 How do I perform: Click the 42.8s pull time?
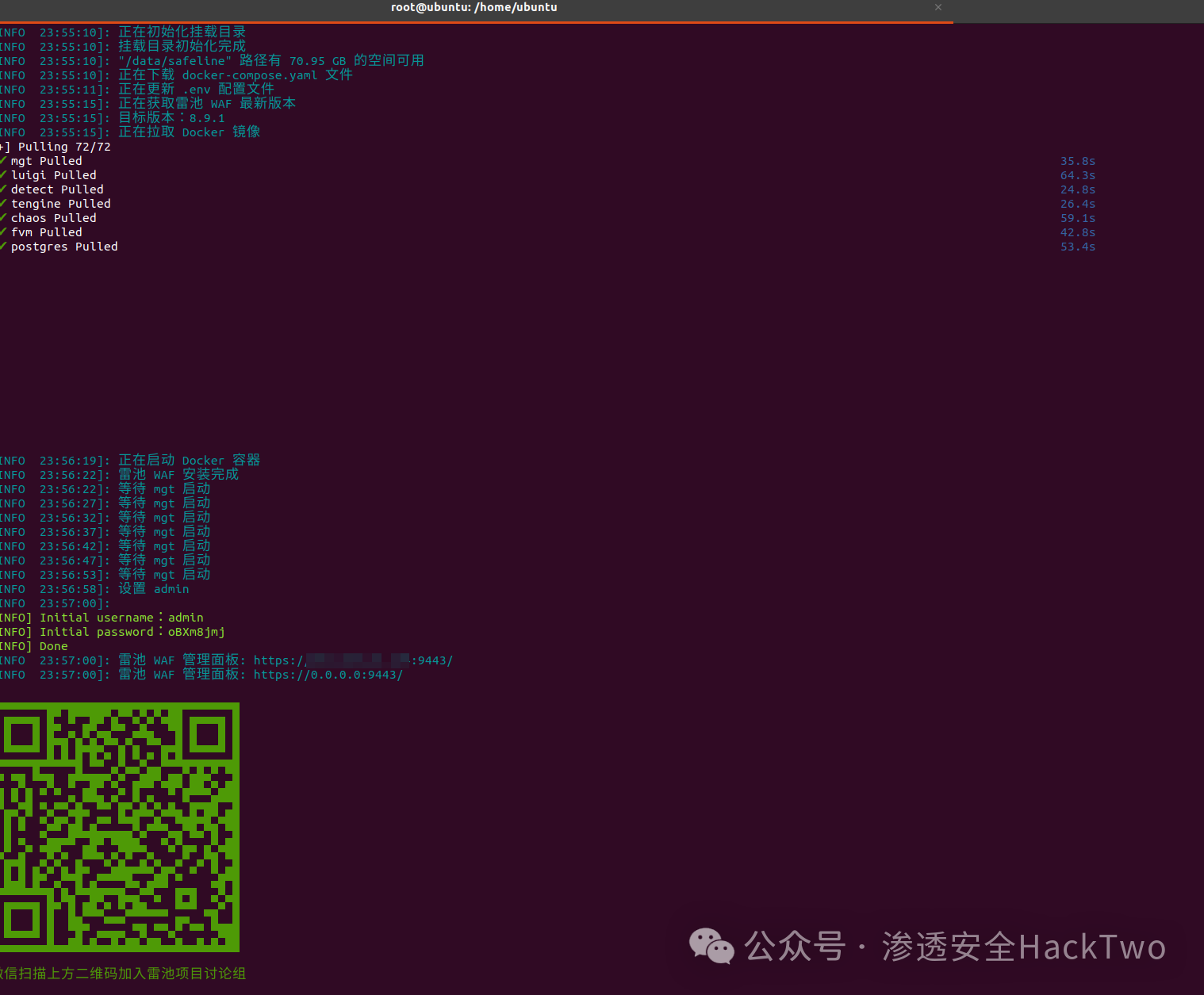point(1078,232)
